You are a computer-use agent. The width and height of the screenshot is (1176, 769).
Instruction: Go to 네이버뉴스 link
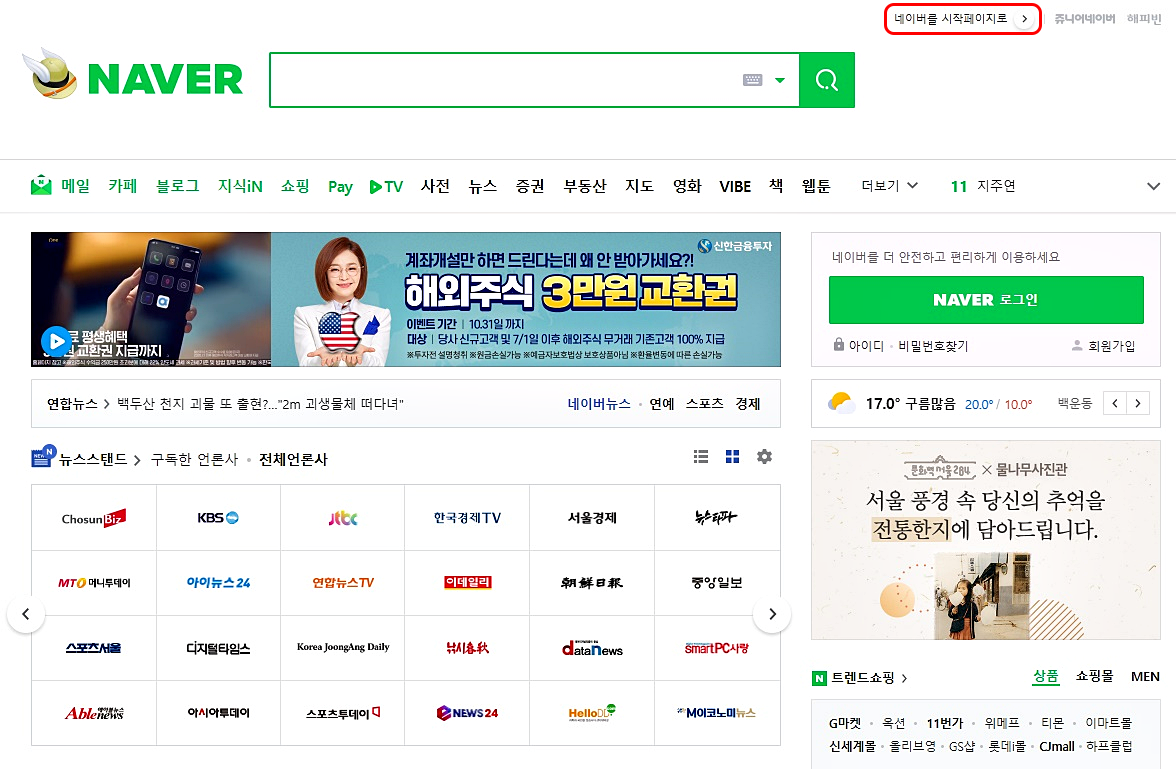click(598, 404)
